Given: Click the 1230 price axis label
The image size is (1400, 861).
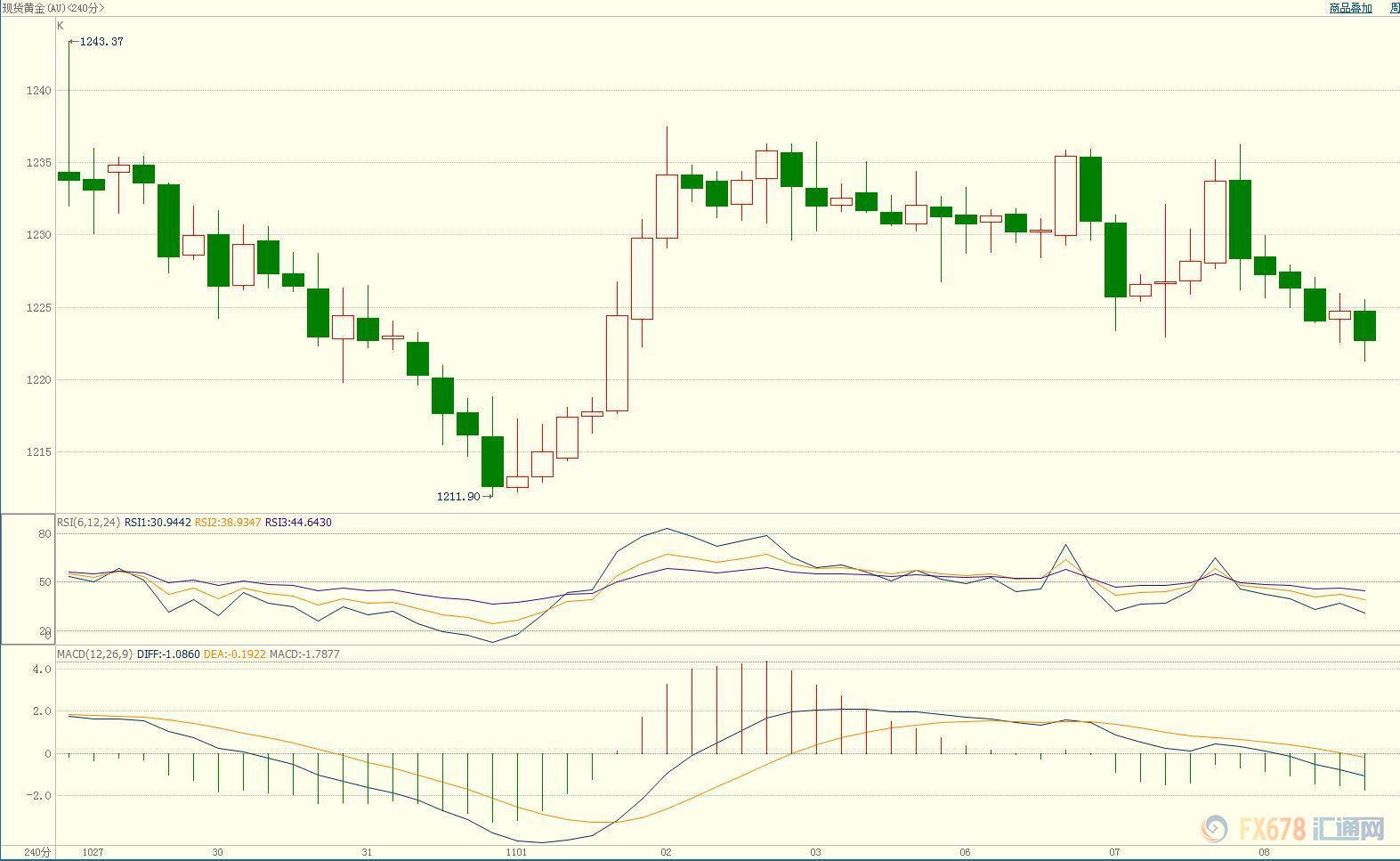Looking at the screenshot, I should [x=39, y=235].
